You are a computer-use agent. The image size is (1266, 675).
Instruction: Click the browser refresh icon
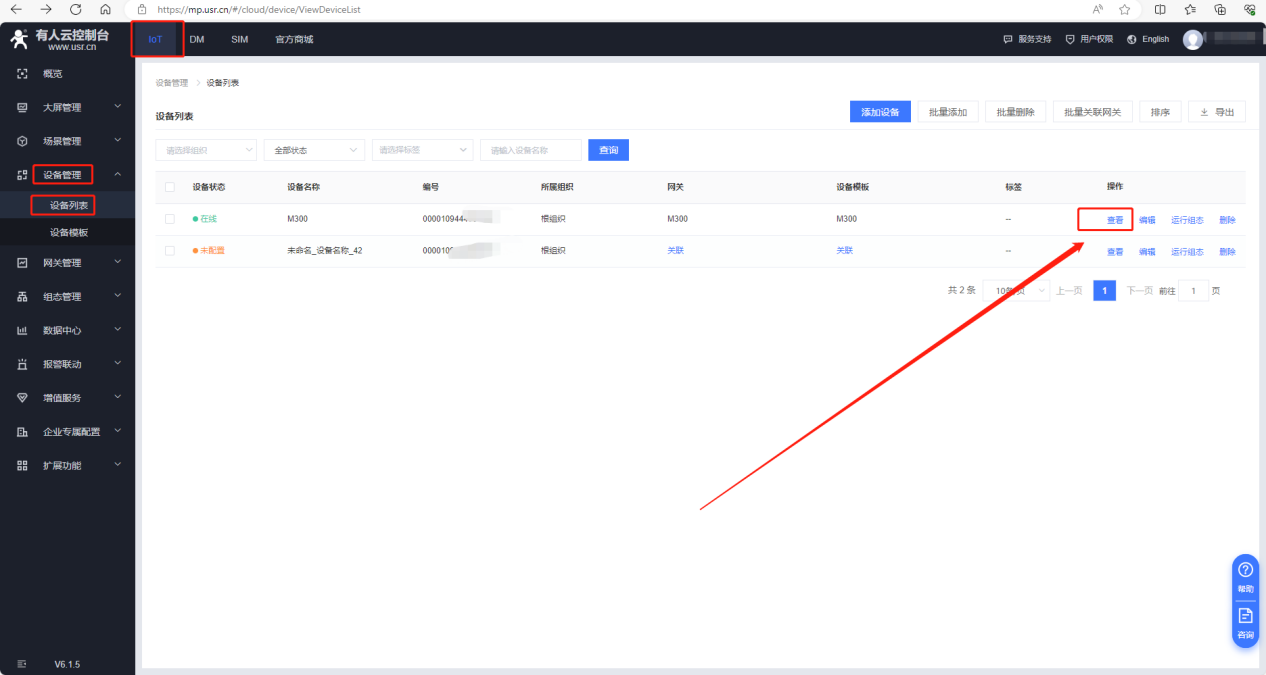click(75, 9)
